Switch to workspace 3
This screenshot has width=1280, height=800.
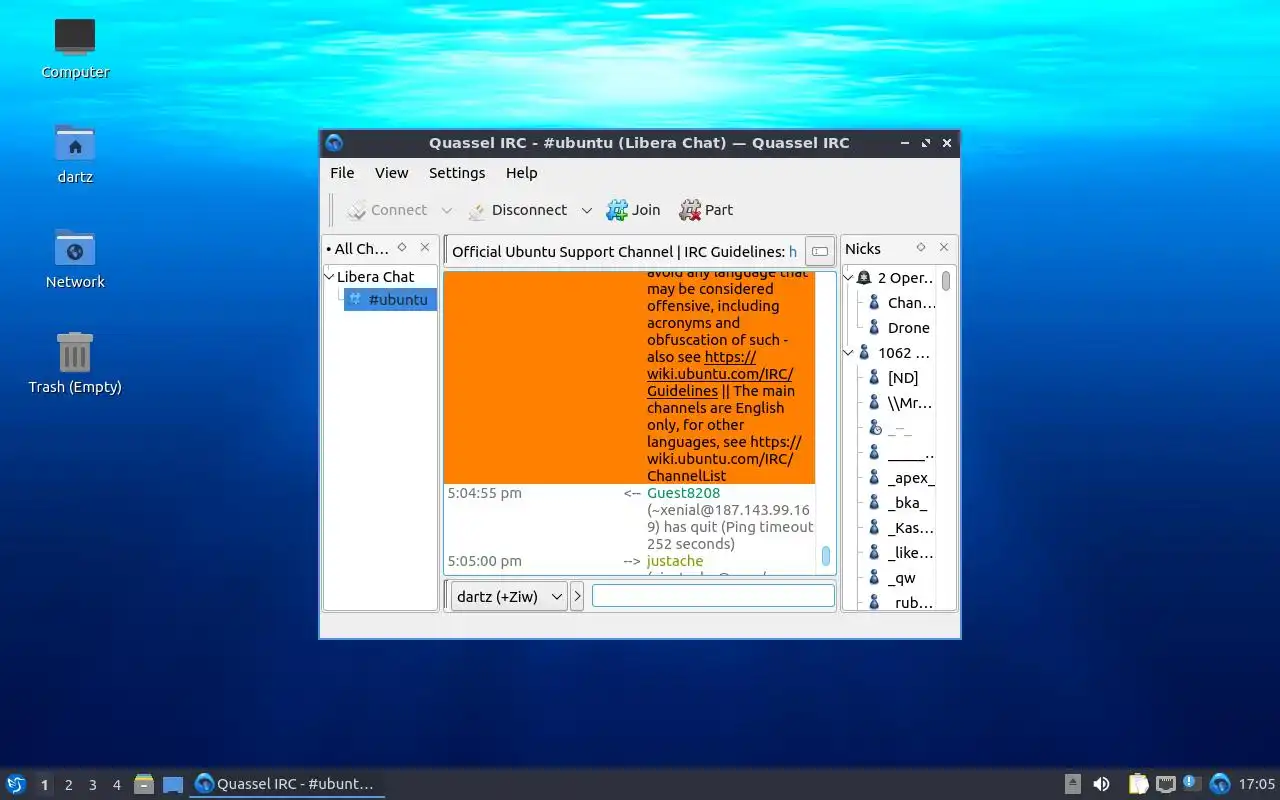point(92,785)
